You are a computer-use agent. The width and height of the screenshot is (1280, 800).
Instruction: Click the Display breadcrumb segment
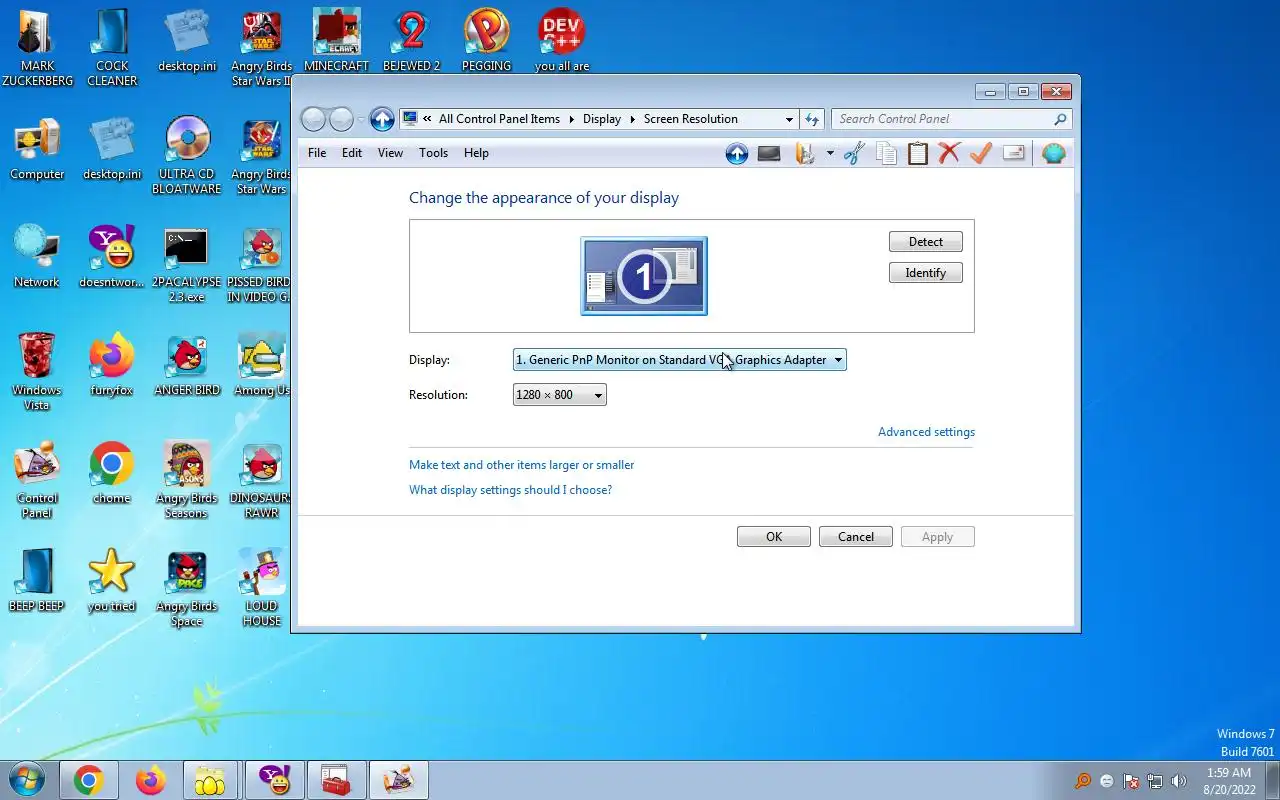(x=602, y=119)
